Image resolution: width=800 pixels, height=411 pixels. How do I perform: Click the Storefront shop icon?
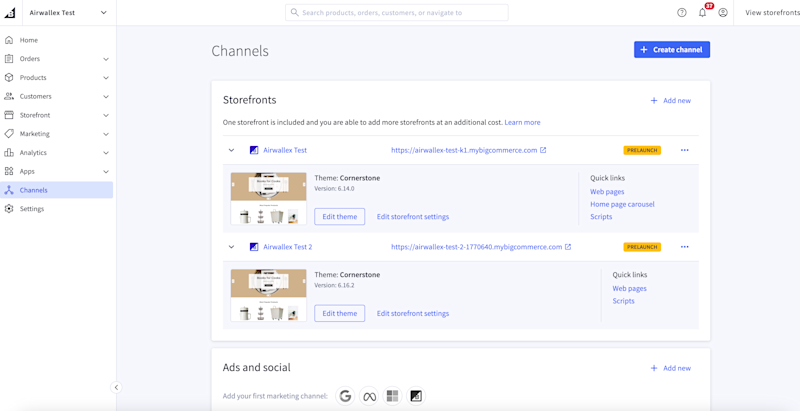pyautogui.click(x=9, y=115)
